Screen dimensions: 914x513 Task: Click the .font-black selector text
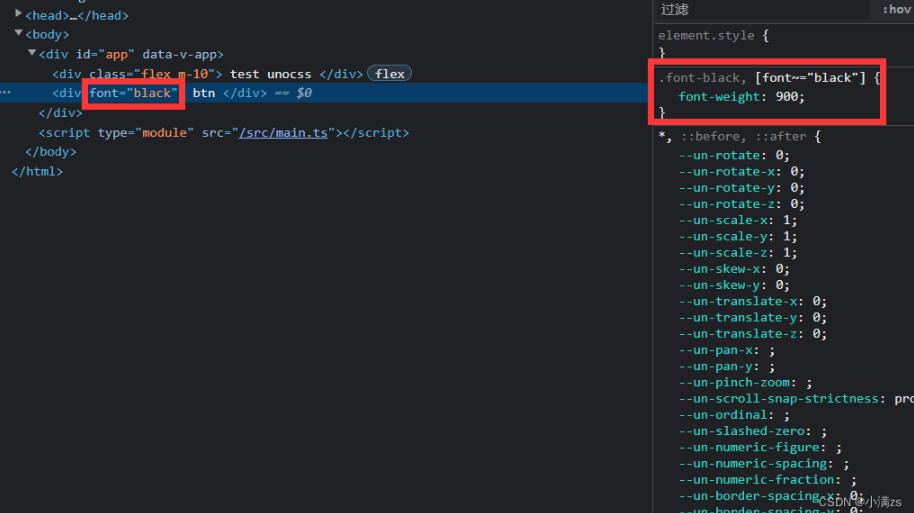pyautogui.click(x=699, y=78)
